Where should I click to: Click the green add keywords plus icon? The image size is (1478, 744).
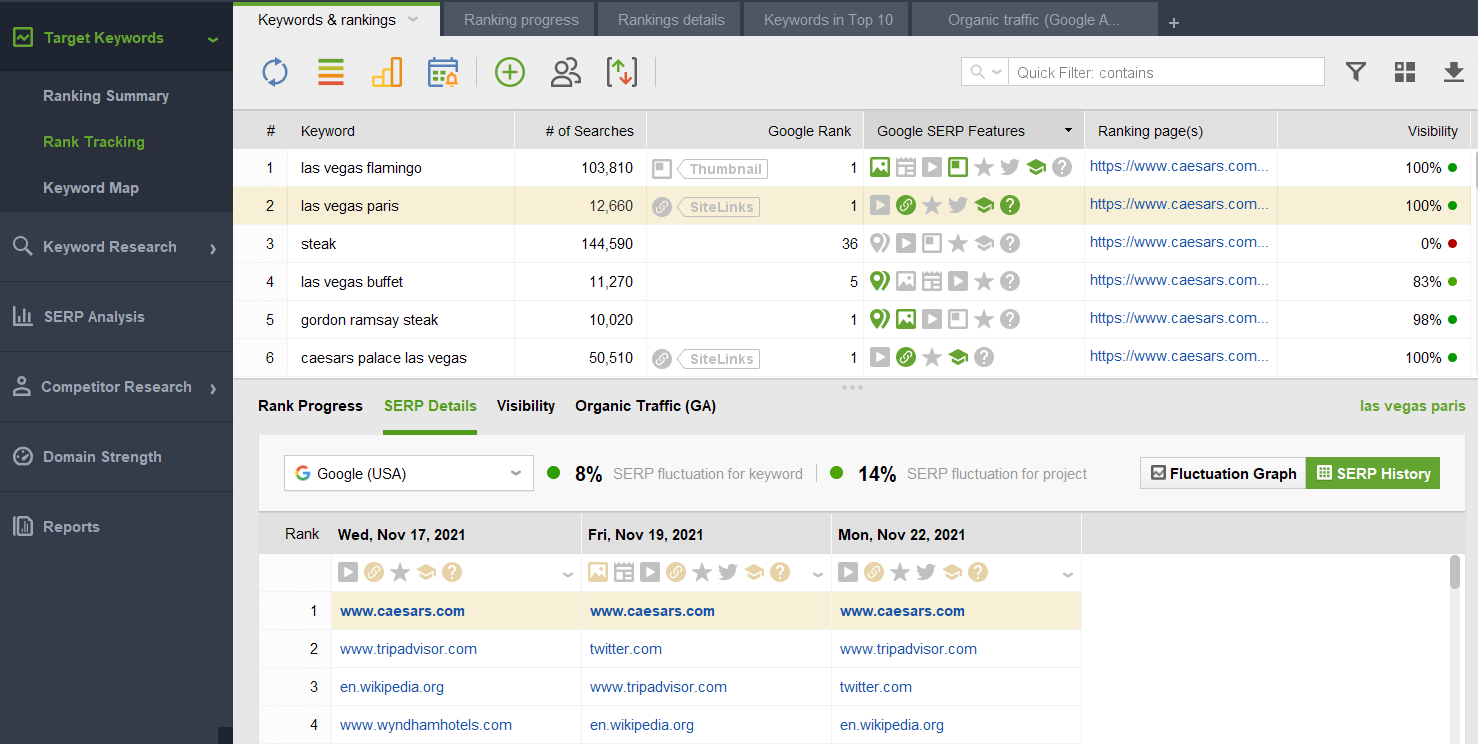[x=510, y=72]
